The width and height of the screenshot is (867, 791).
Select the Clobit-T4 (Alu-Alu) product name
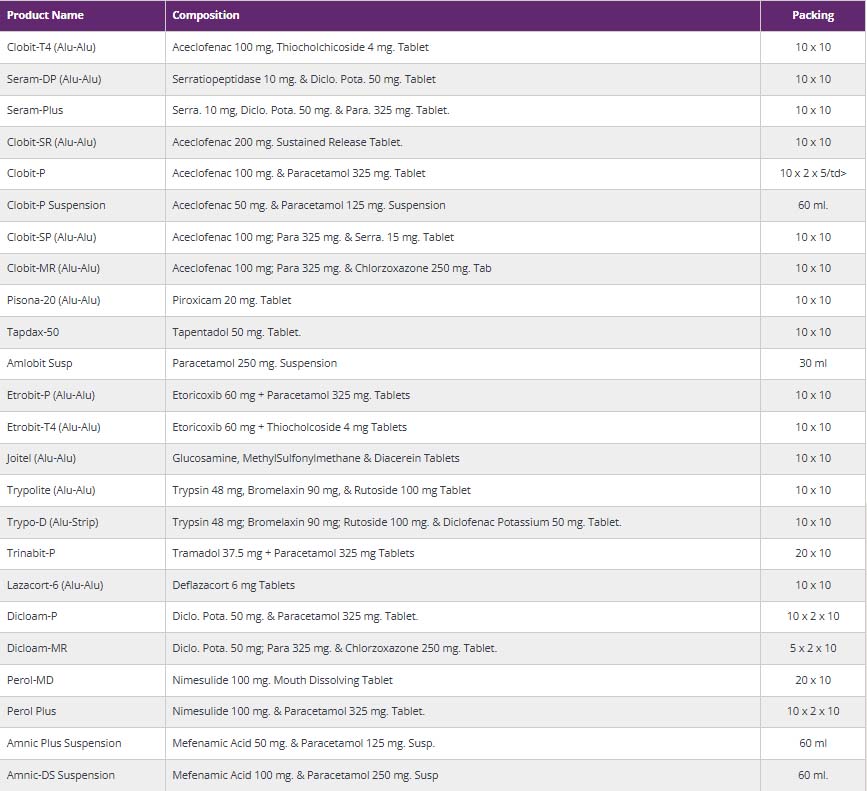coord(51,47)
